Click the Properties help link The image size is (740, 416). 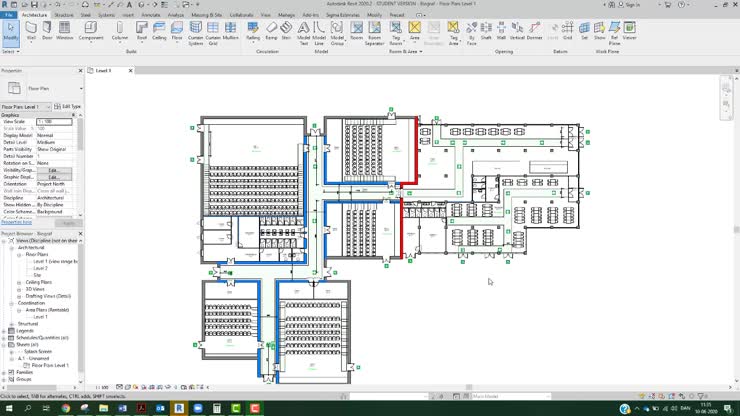click(x=17, y=220)
